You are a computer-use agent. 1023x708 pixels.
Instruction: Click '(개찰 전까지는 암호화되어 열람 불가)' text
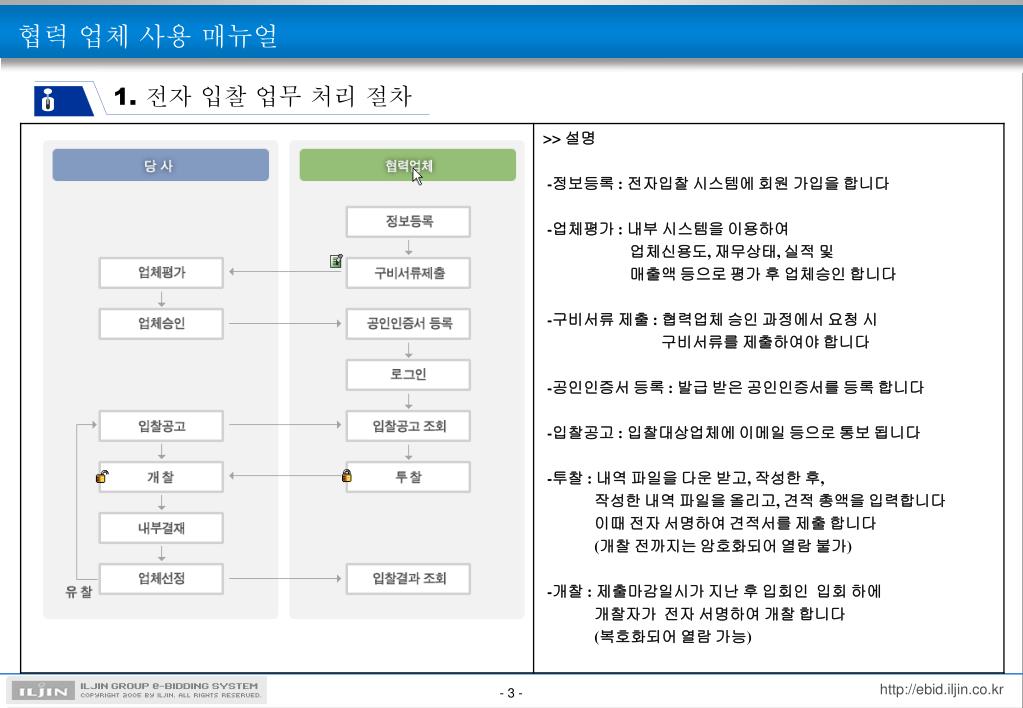(x=723, y=546)
